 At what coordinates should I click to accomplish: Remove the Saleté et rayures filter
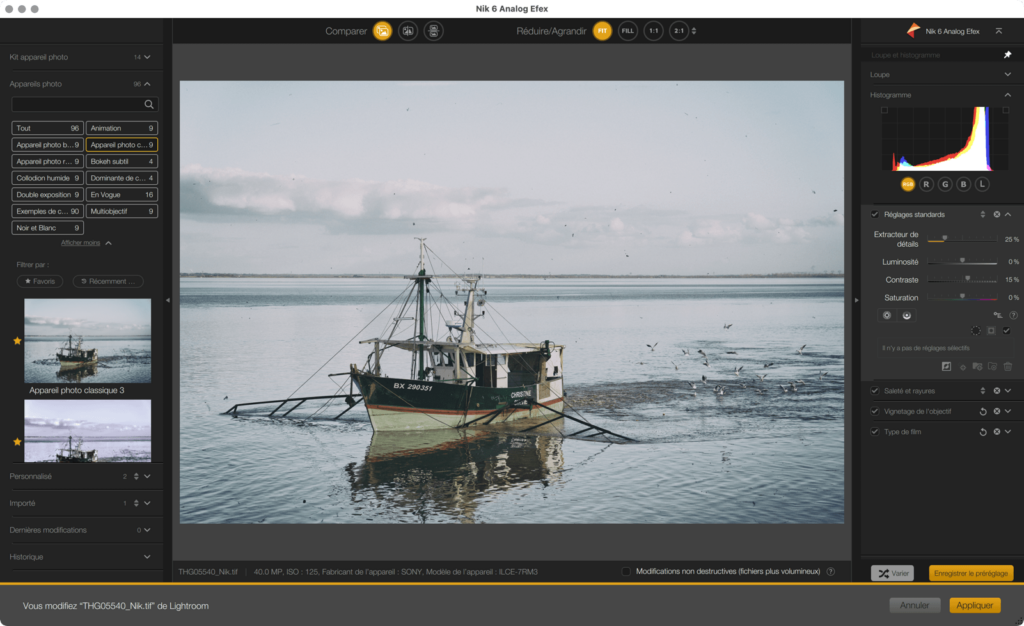click(997, 390)
